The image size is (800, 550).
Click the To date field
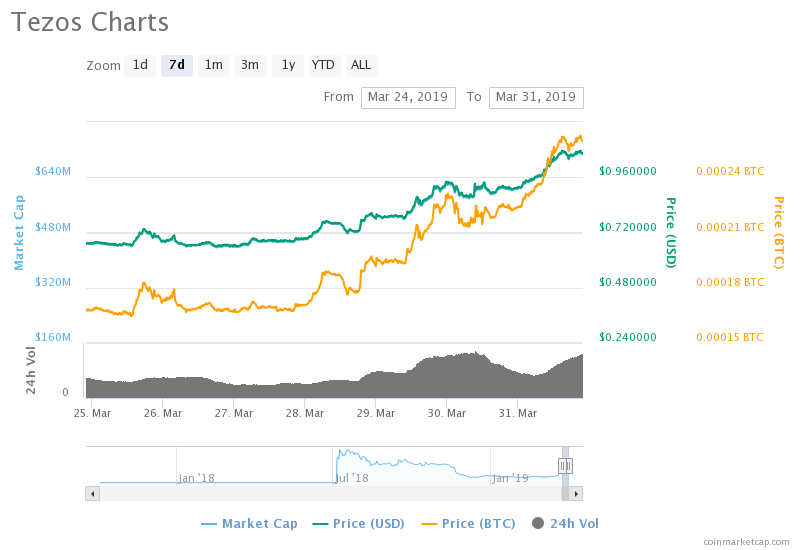tap(536, 97)
